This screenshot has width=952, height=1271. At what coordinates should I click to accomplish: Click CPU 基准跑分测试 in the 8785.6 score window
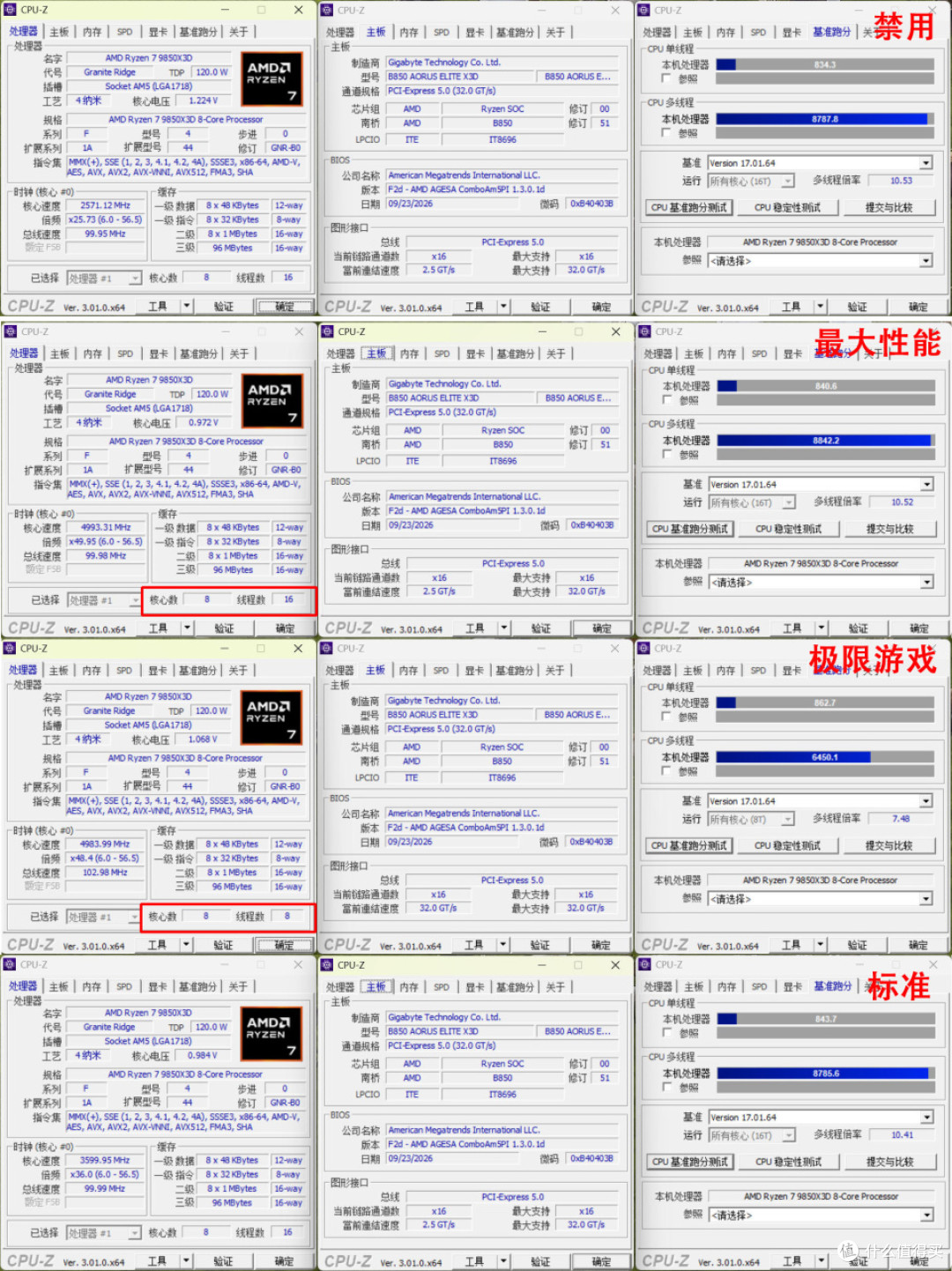point(690,1163)
